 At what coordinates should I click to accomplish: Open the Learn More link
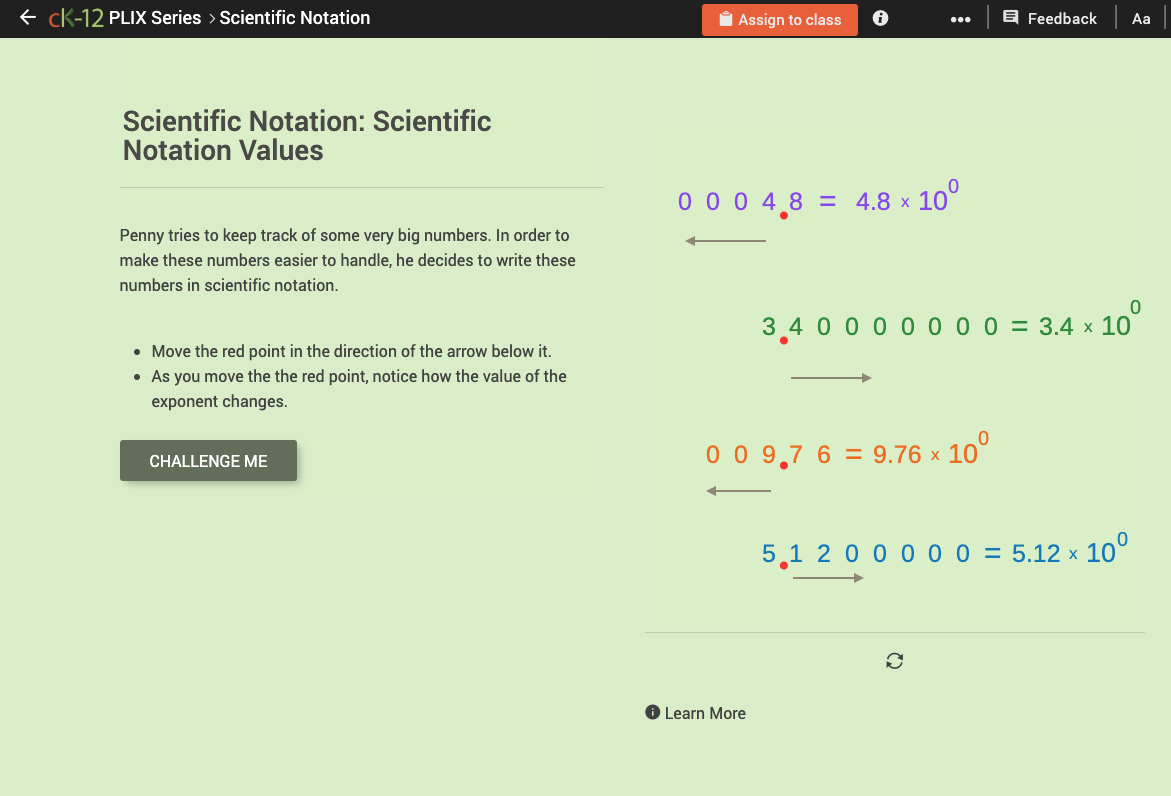click(x=705, y=712)
